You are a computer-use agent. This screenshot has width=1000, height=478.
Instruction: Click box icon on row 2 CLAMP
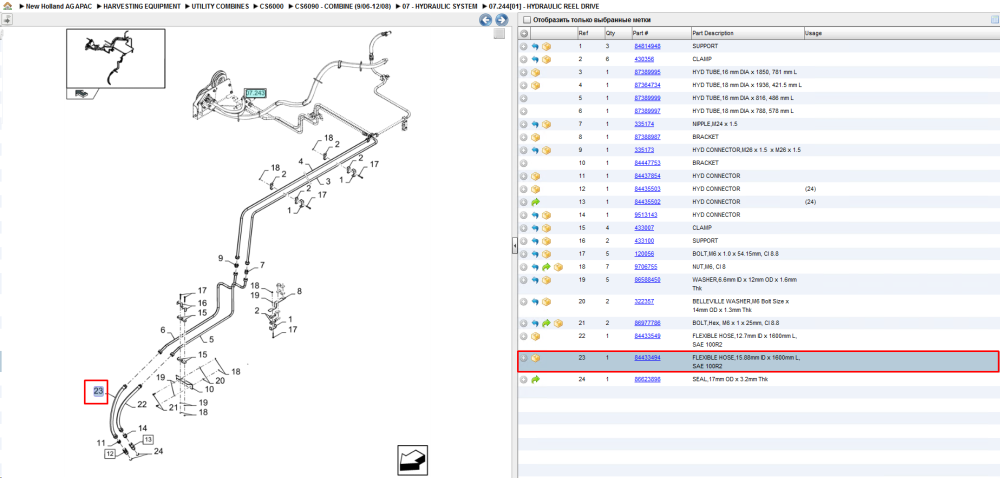(547, 59)
